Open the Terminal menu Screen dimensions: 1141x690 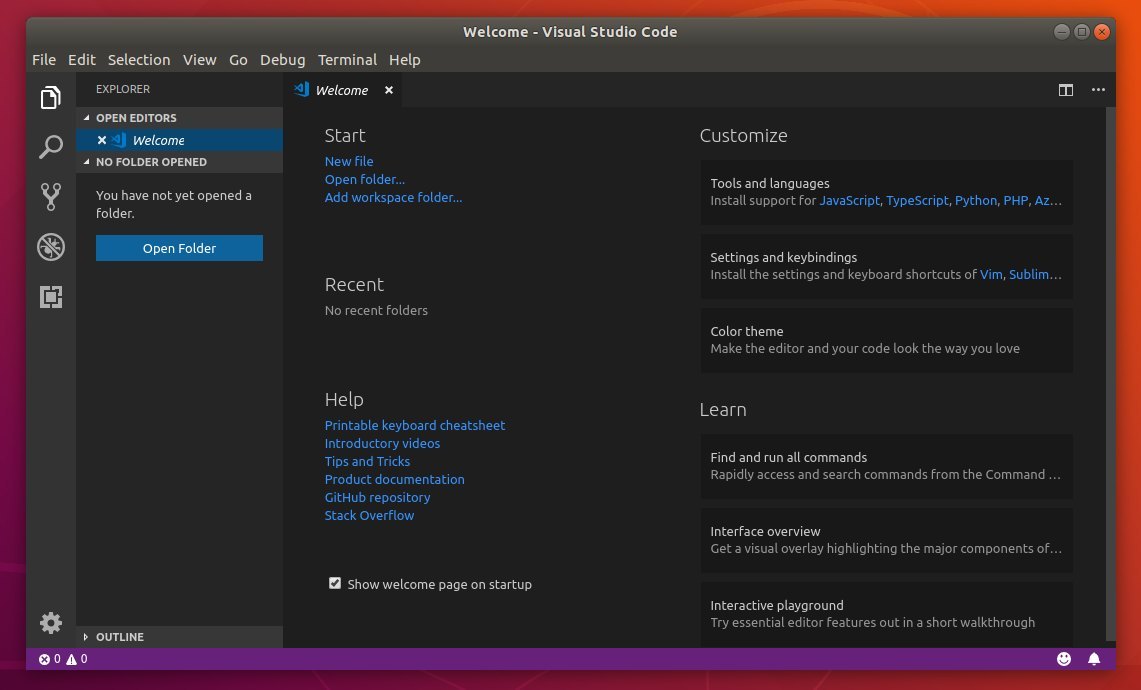(x=347, y=60)
